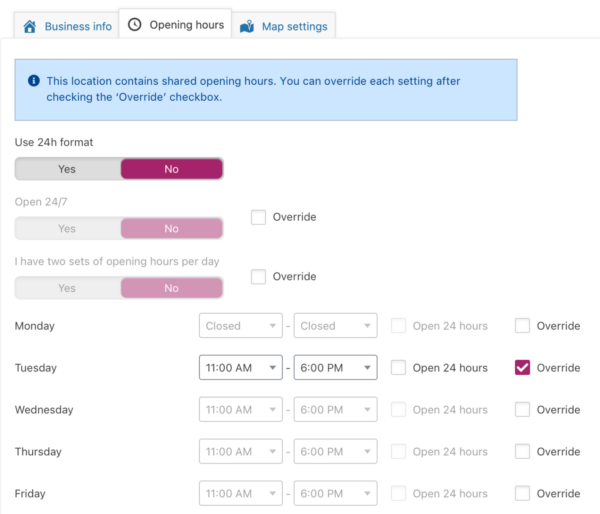This screenshot has width=600, height=514.
Task: Click the clock icon on Opening hours tab
Action: coord(135,25)
